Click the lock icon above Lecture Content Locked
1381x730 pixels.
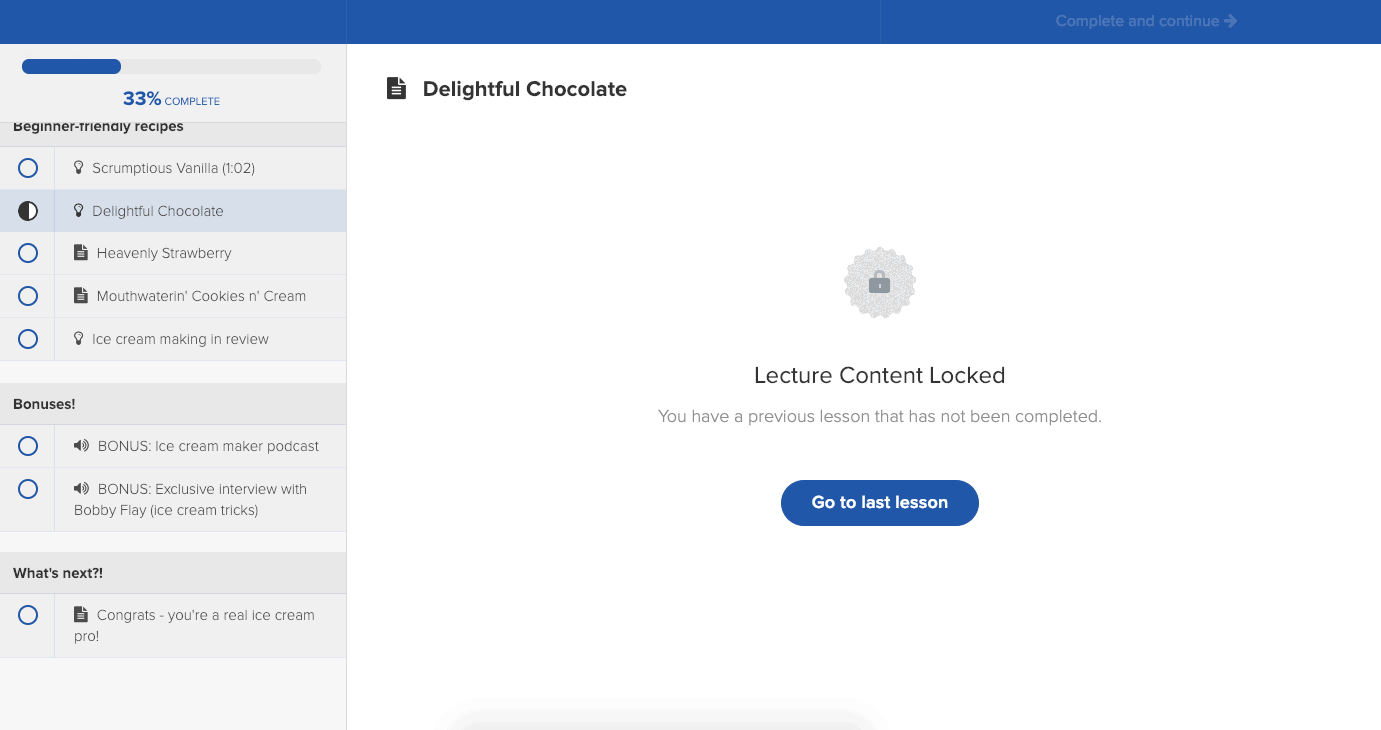click(879, 283)
